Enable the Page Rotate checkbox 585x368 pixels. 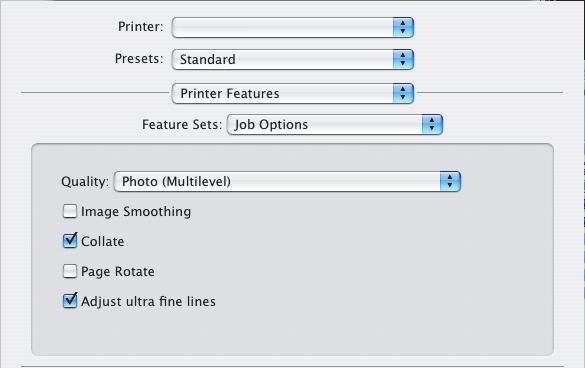pos(70,271)
